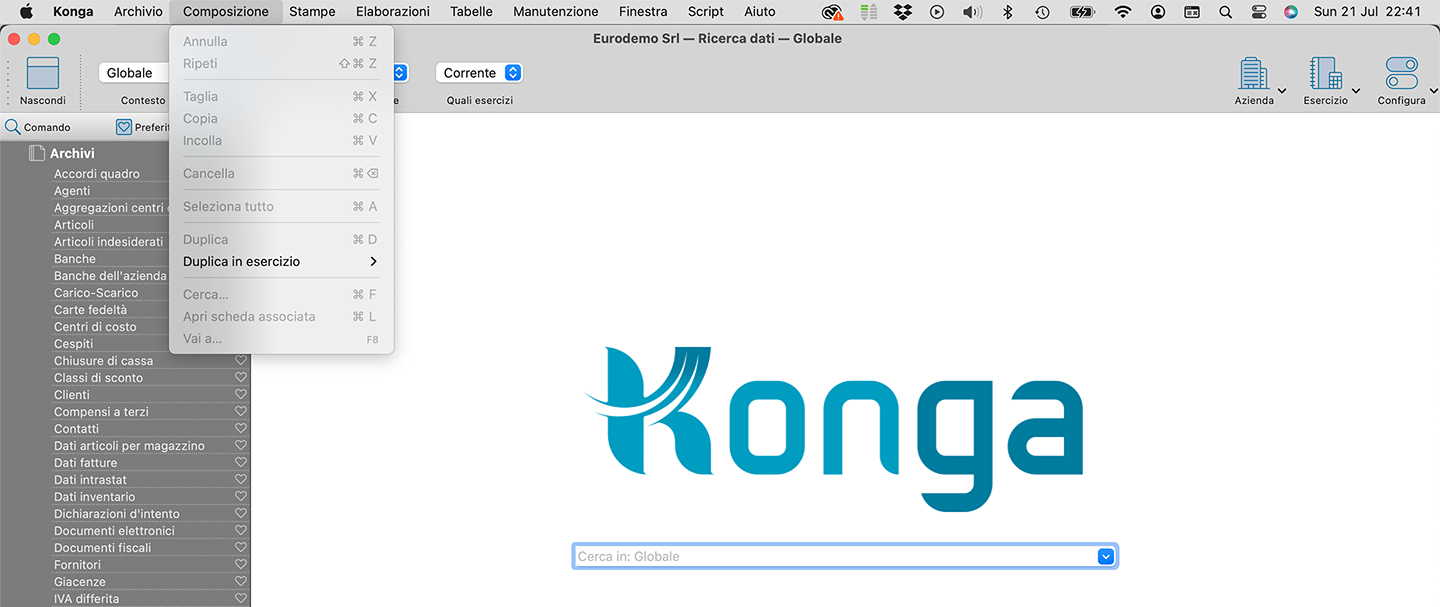Open the Esercizio toolbar icon
The height and width of the screenshot is (607, 1440).
(x=1324, y=74)
